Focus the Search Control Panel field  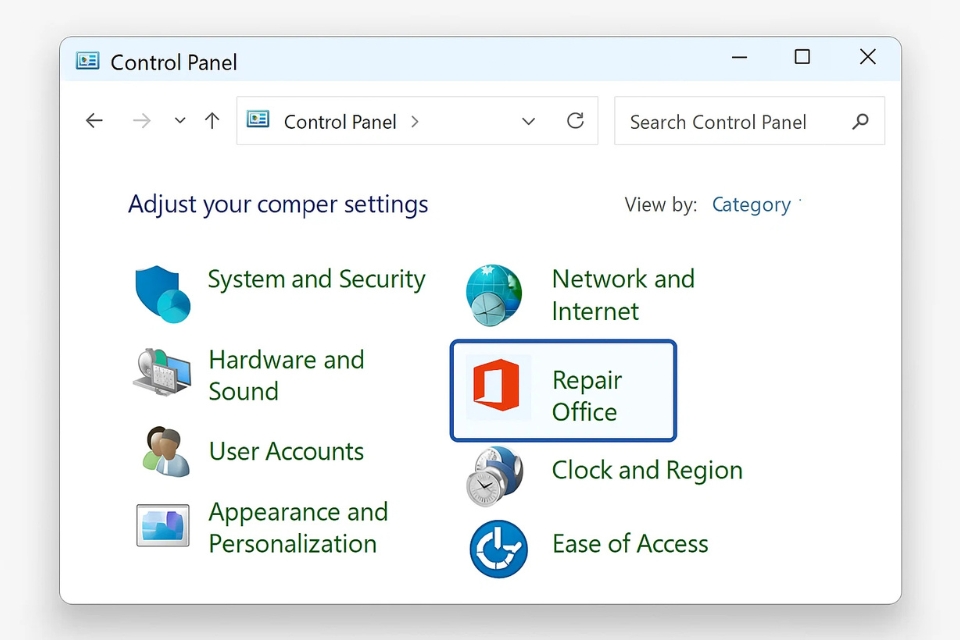coord(730,122)
